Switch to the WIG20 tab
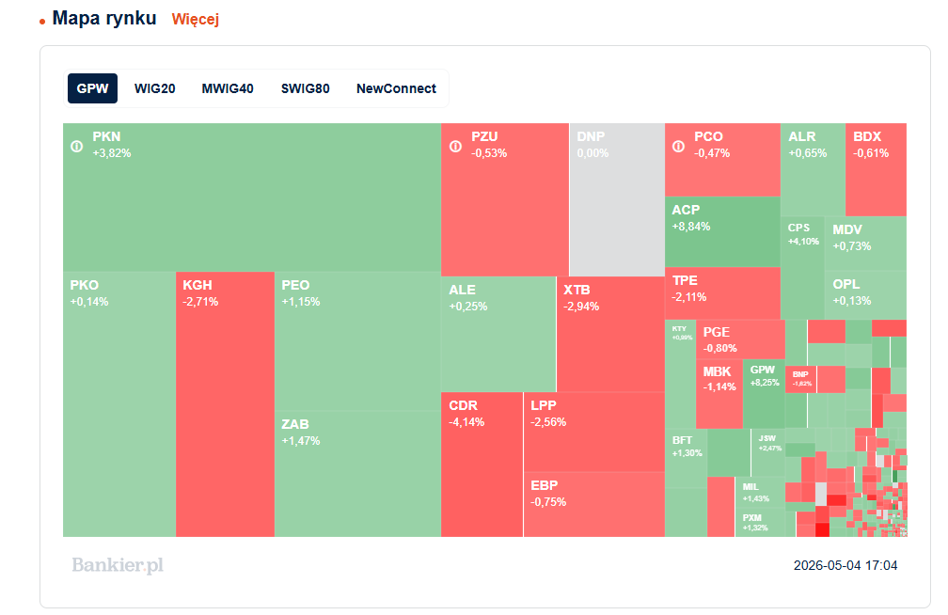This screenshot has width=948, height=615. coord(155,88)
